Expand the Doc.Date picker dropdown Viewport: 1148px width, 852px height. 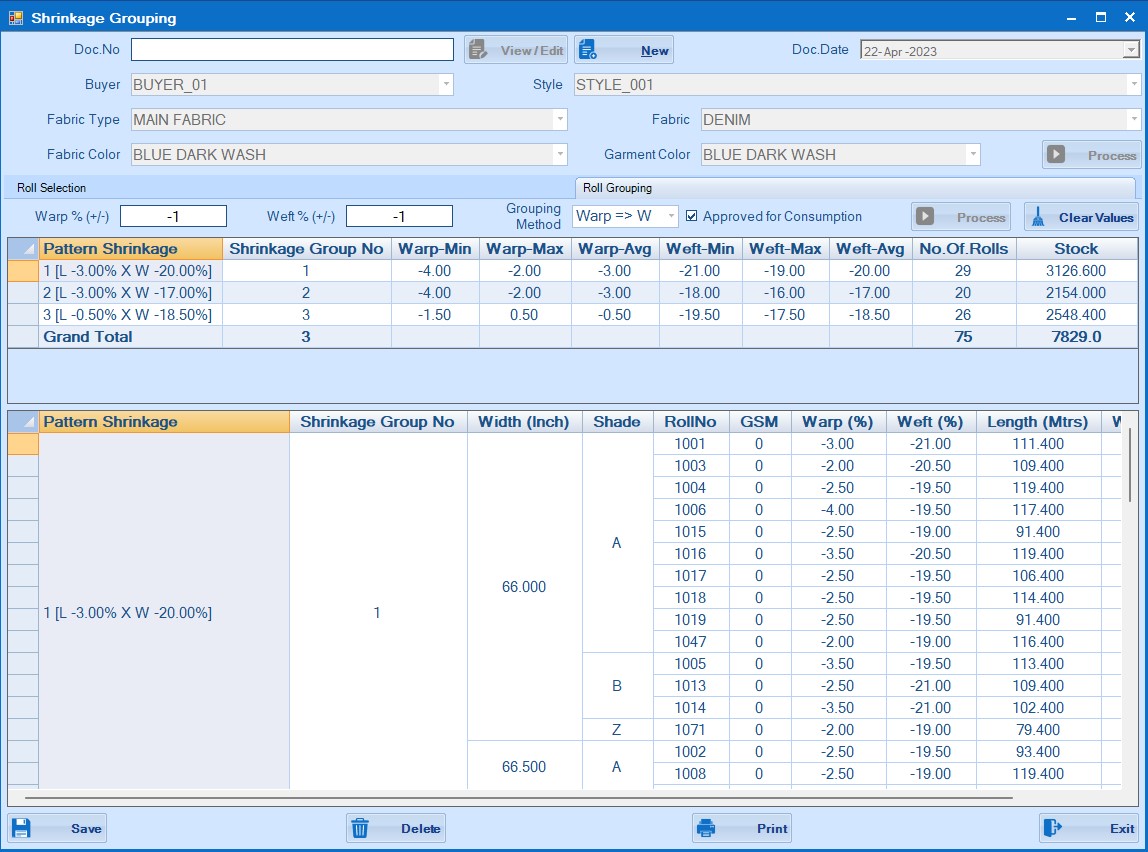(x=1131, y=50)
